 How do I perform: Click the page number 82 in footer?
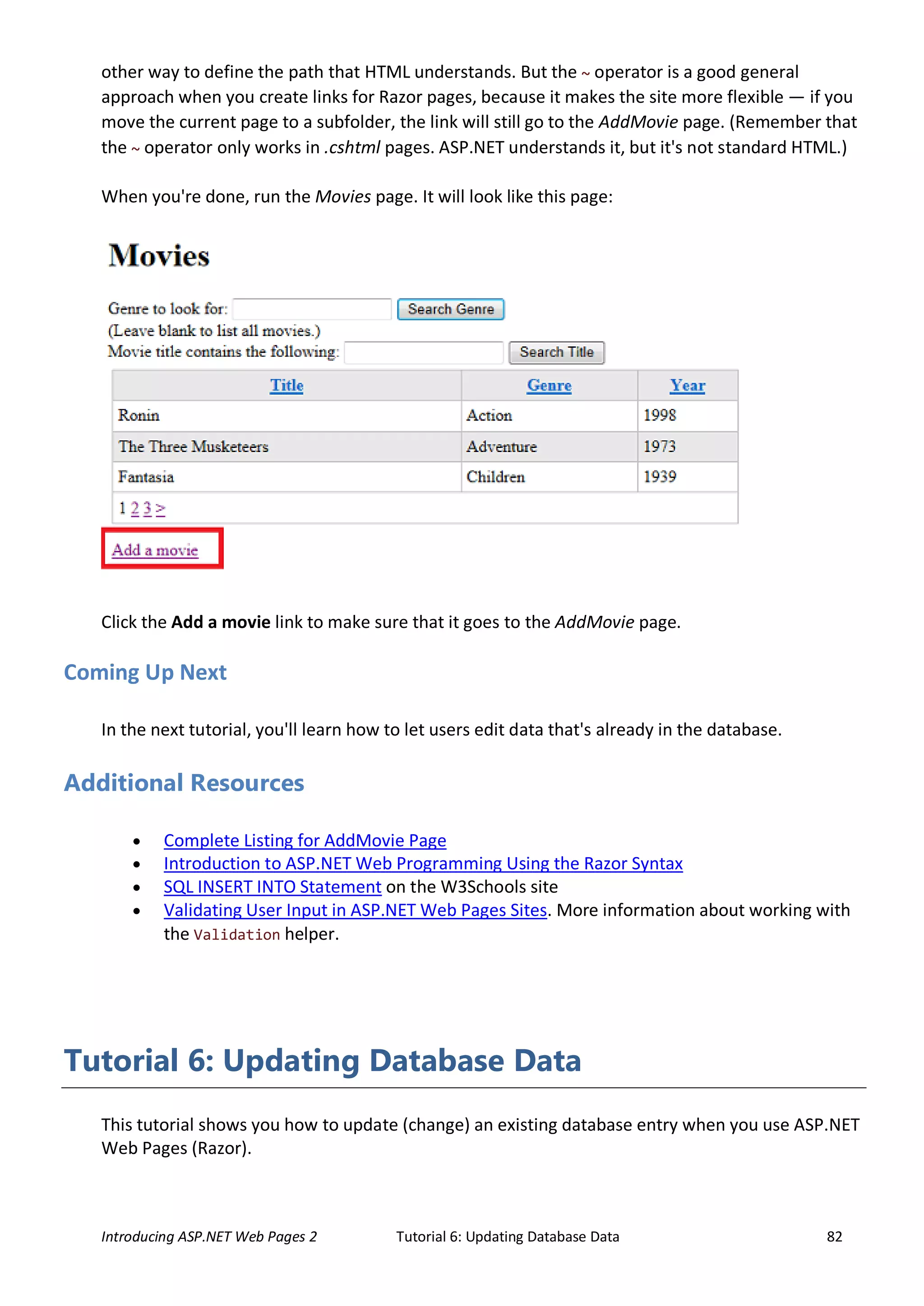pyautogui.click(x=835, y=1237)
